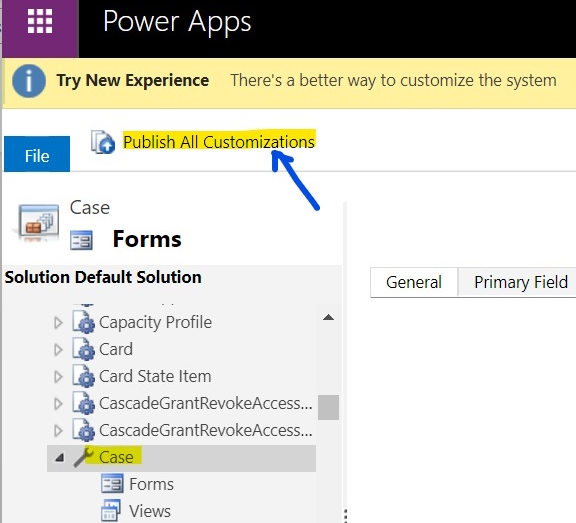Click the Case entity header icon
This screenshot has height=523, width=576.
pyautogui.click(x=39, y=222)
